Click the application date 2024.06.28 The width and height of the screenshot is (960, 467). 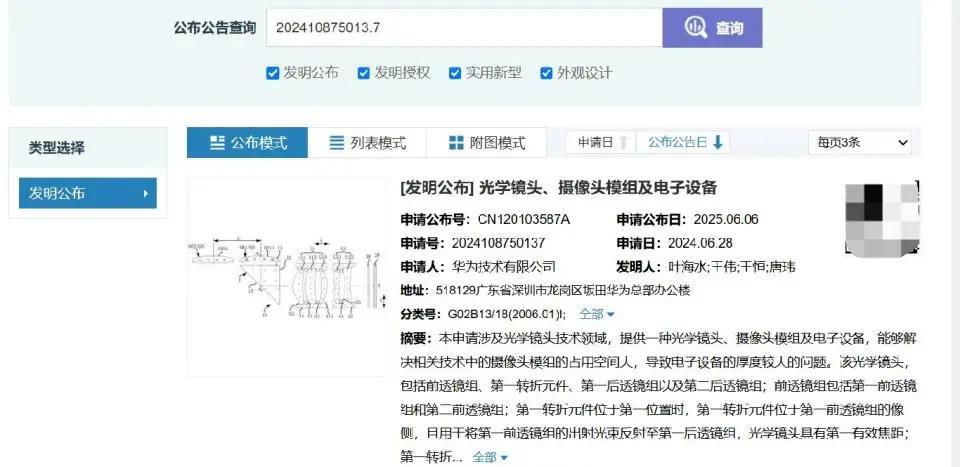coord(700,243)
